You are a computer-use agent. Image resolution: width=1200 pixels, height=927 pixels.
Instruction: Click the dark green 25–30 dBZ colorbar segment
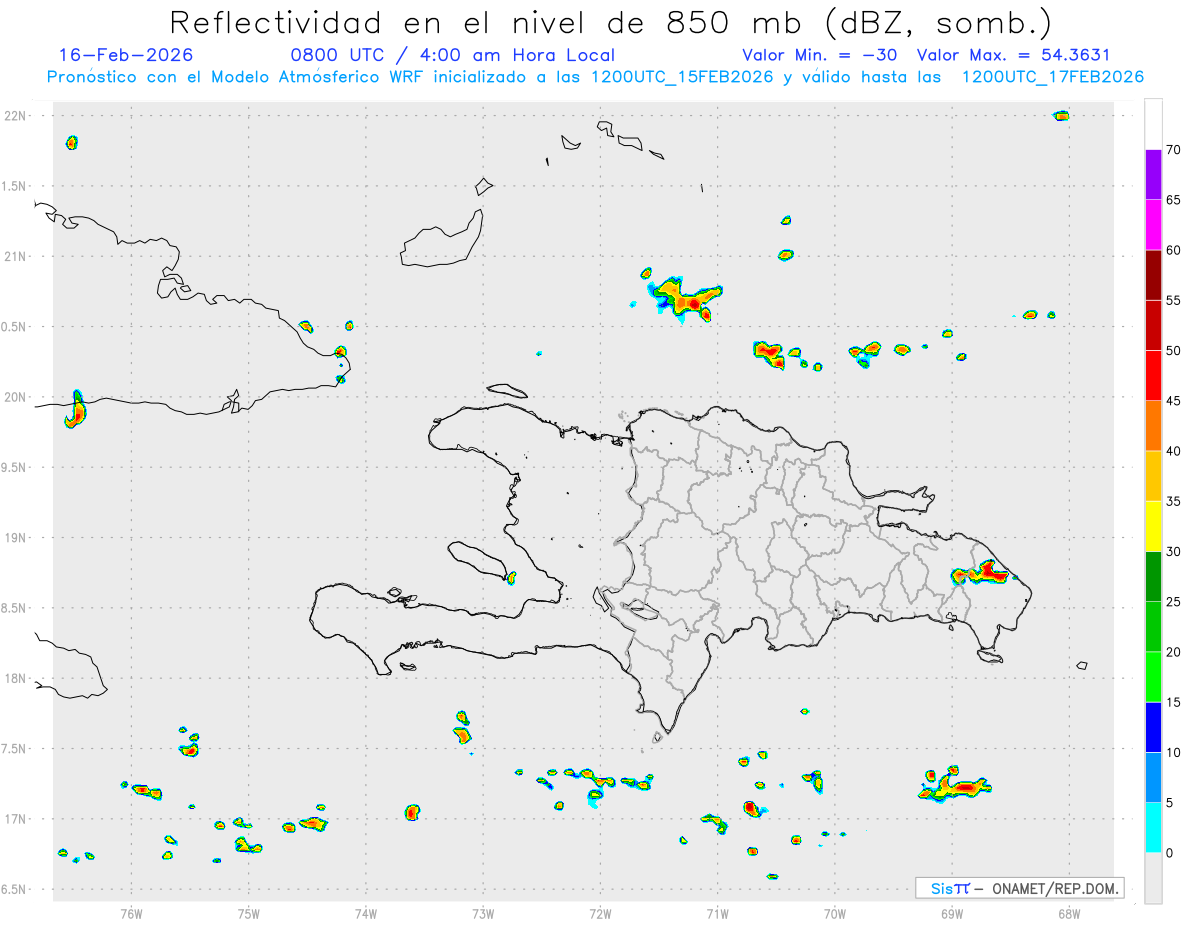(x=1153, y=577)
